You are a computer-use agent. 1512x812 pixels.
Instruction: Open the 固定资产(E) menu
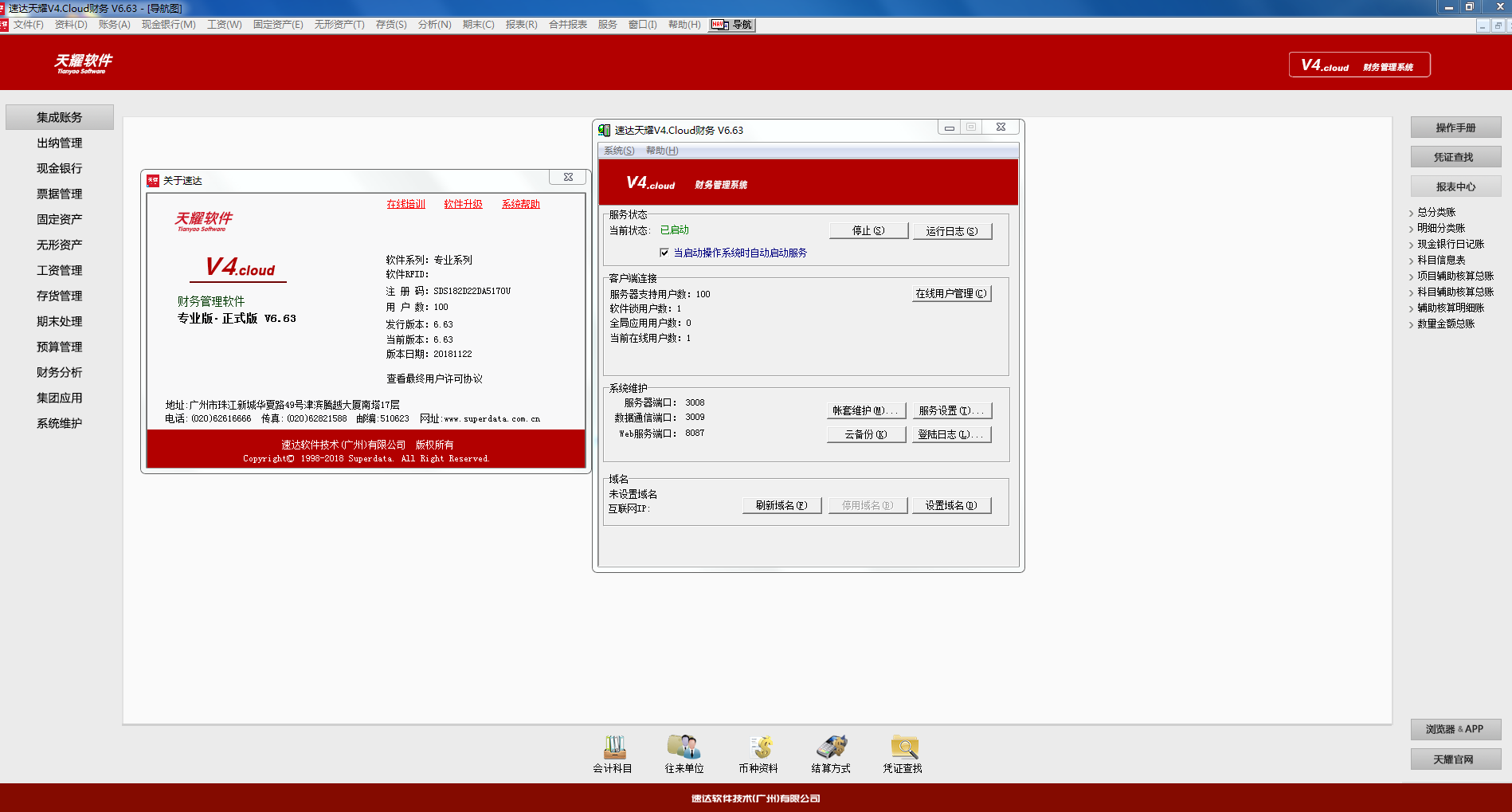(x=277, y=25)
